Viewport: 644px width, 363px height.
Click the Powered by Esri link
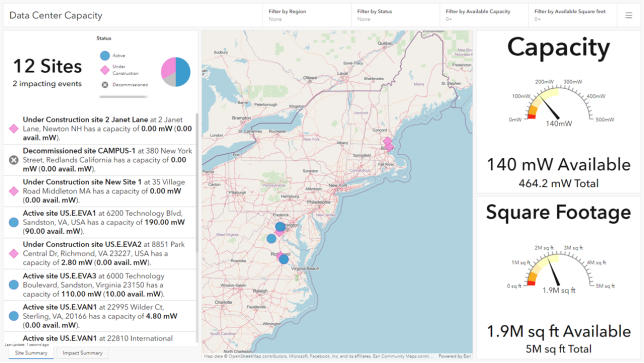(x=455, y=356)
